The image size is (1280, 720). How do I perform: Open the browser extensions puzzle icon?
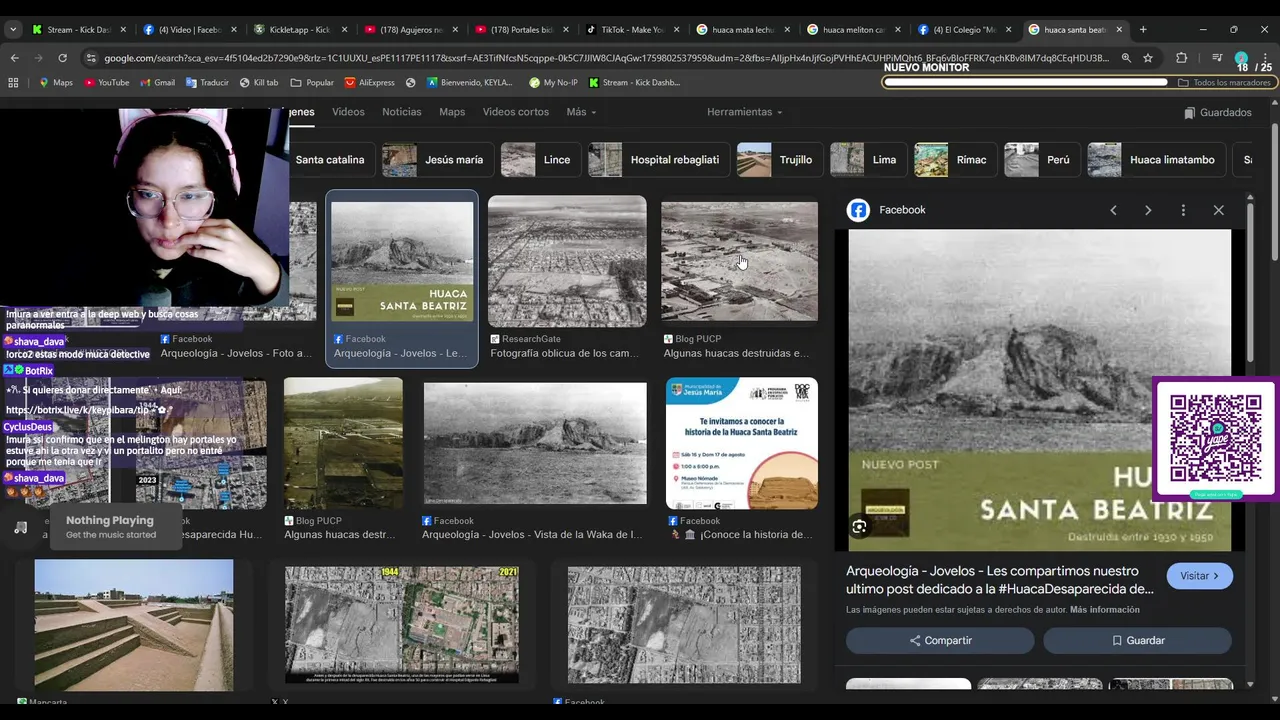1181,58
